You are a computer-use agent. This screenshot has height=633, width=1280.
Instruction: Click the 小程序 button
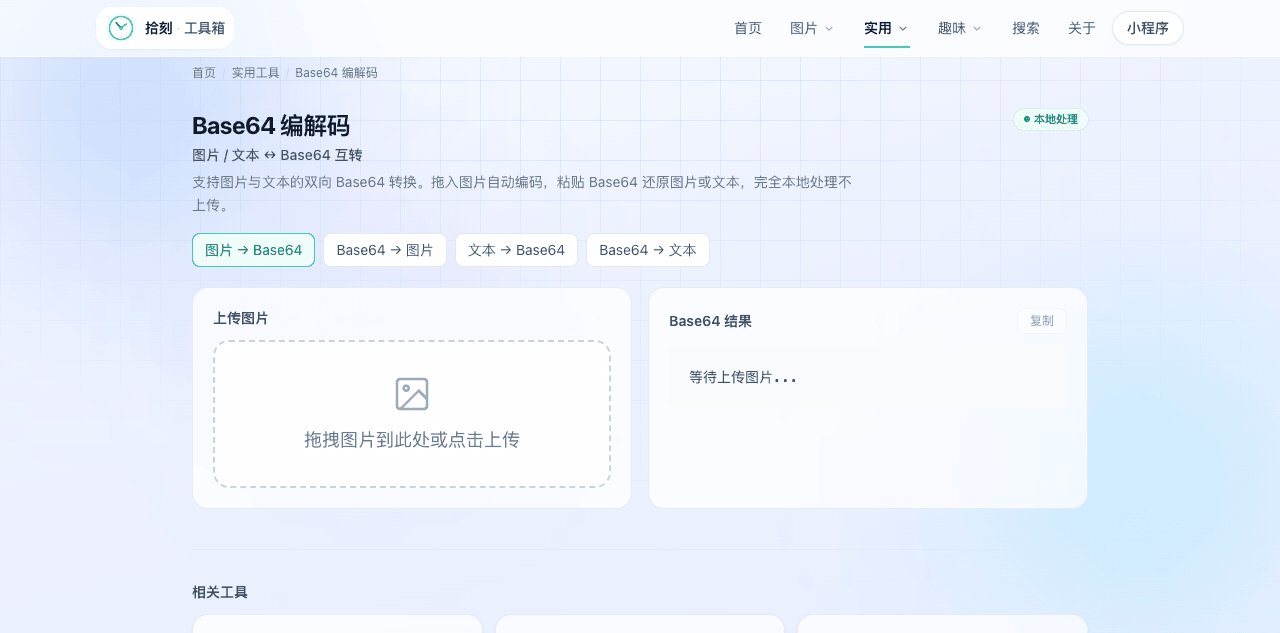(1148, 28)
